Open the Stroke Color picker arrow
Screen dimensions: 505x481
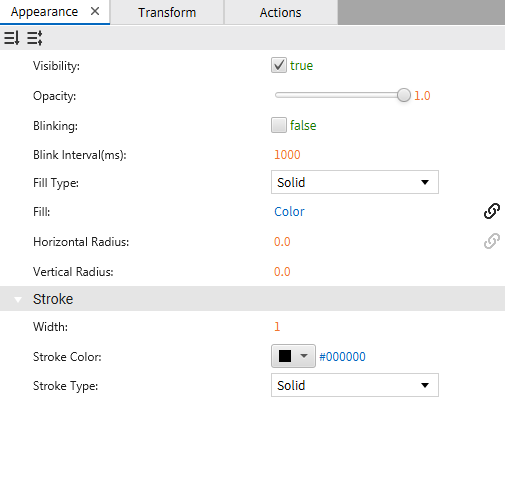[304, 356]
